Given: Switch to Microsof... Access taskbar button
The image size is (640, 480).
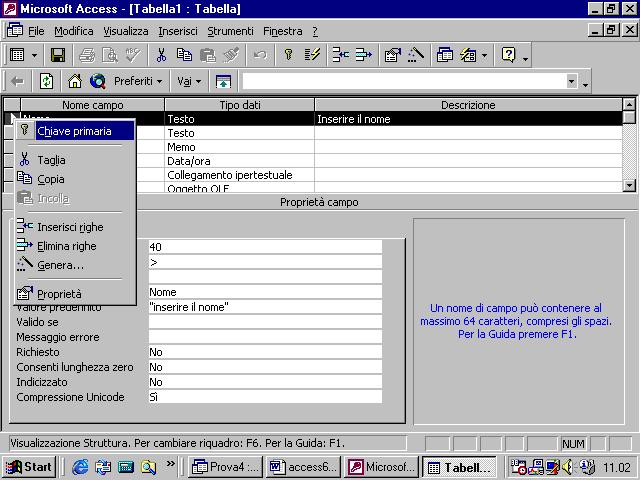Looking at the screenshot, I should 382,467.
